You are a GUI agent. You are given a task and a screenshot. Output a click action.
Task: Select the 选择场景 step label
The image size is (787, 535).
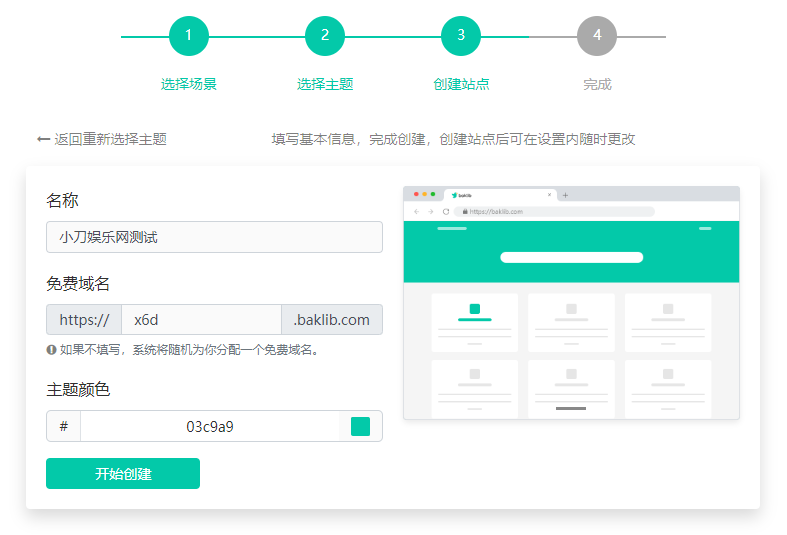(x=189, y=84)
